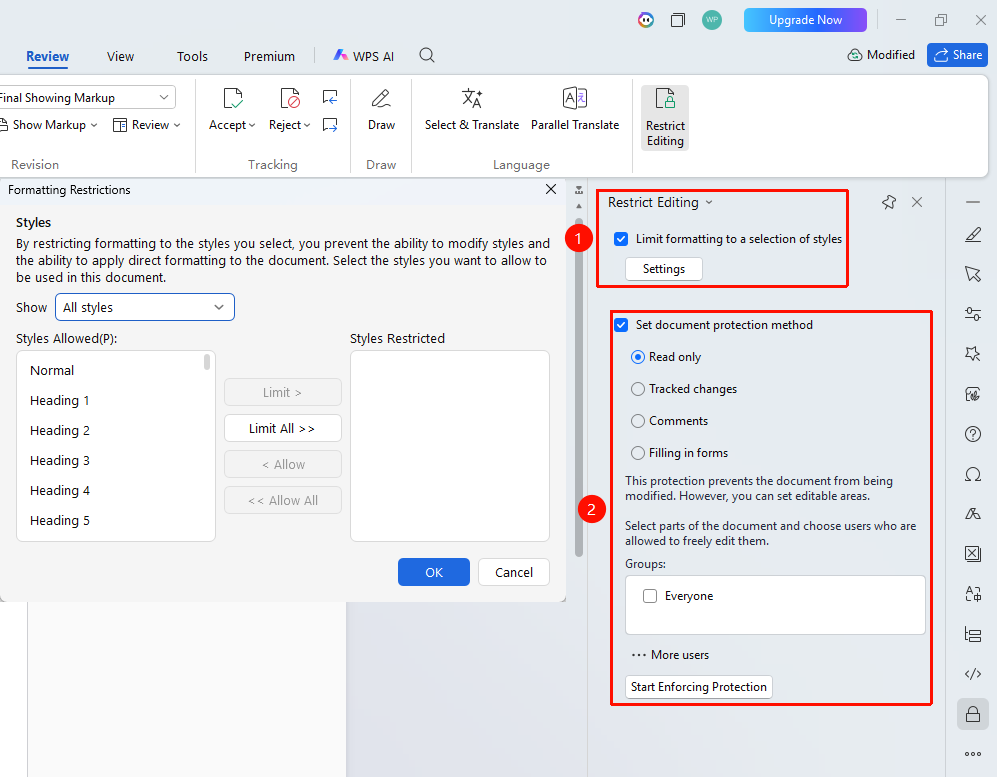Open the omega symbol sidebar icon
997x777 pixels.
point(973,474)
